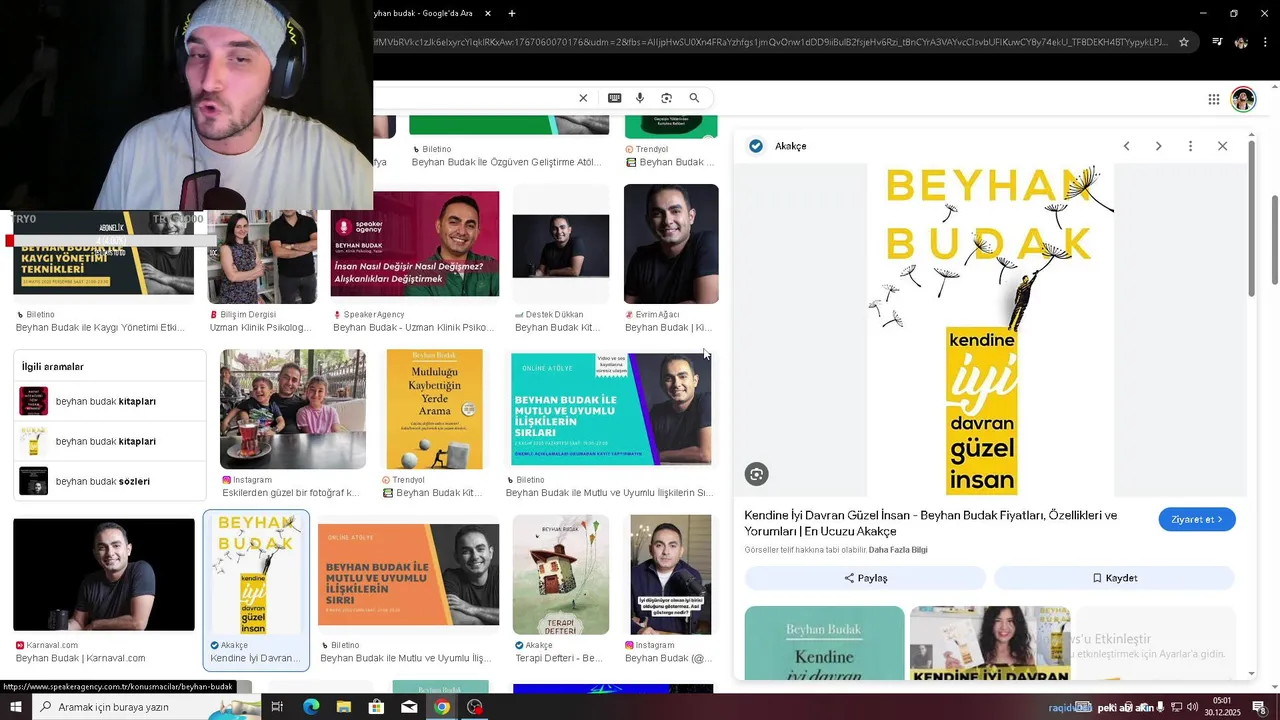1280x720 pixels.
Task: Search by image with Google Lens camera
Action: coord(666,98)
